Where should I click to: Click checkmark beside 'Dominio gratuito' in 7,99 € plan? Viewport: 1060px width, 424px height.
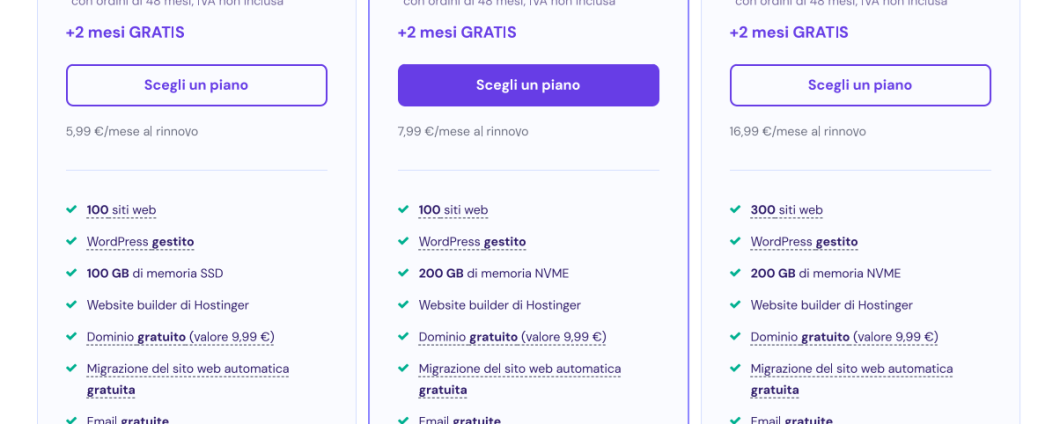tap(403, 337)
